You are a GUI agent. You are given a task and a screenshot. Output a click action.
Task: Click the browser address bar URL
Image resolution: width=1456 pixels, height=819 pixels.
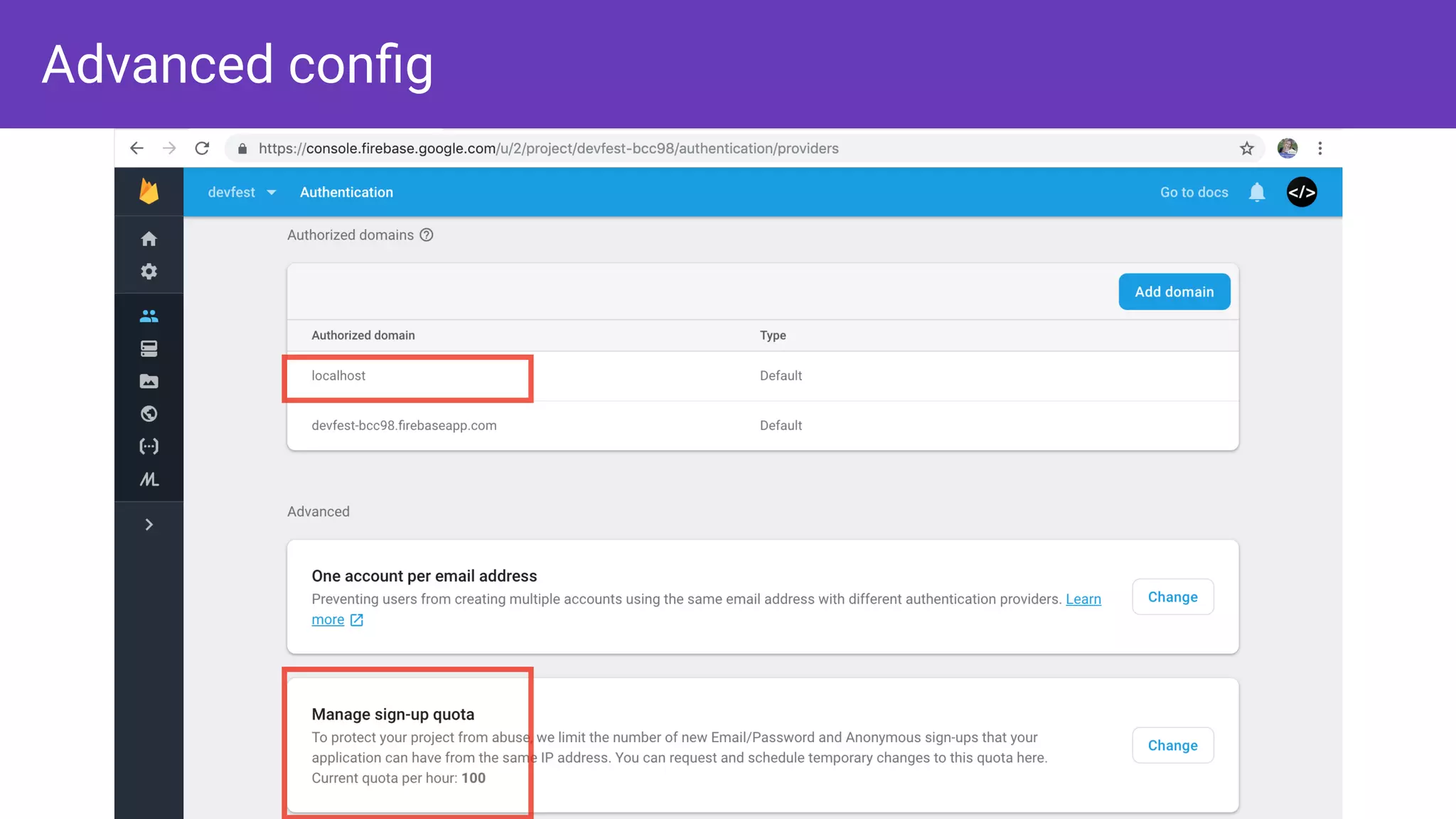(548, 149)
